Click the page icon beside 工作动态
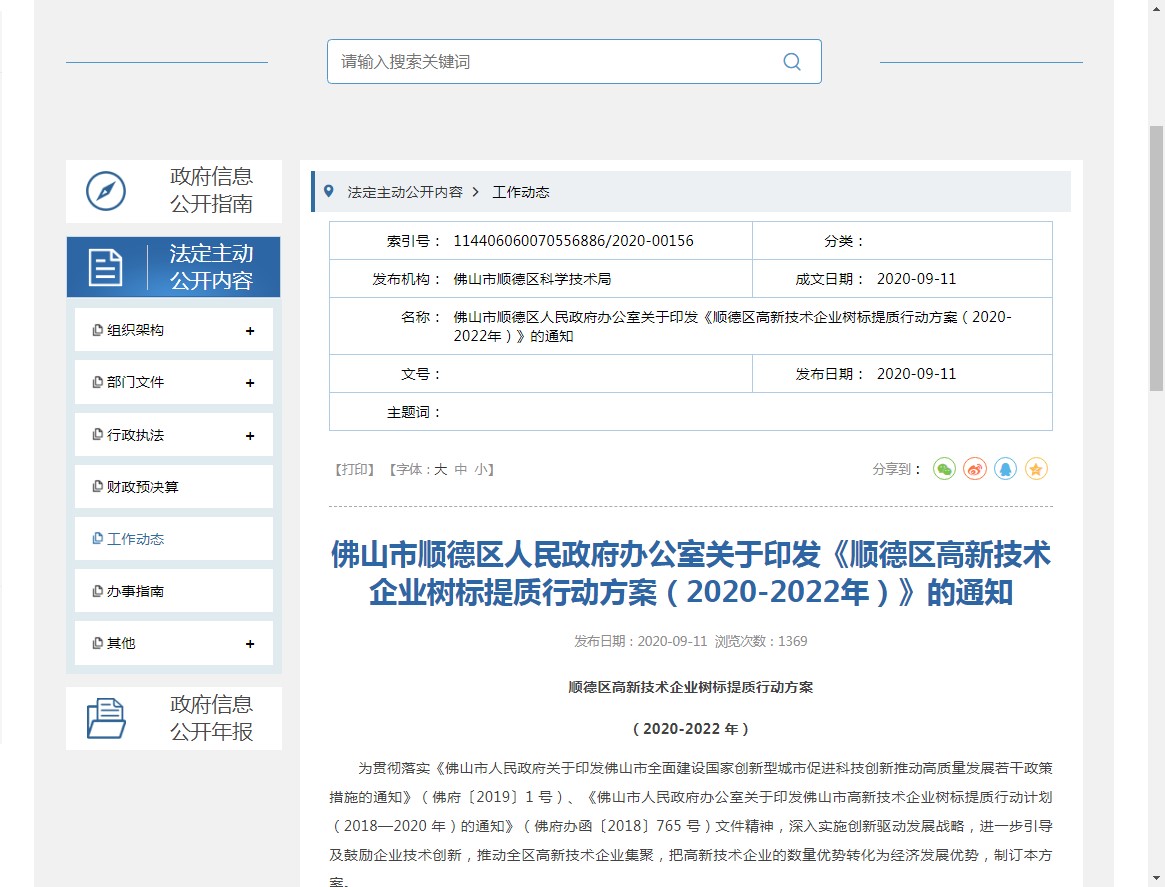 point(97,539)
